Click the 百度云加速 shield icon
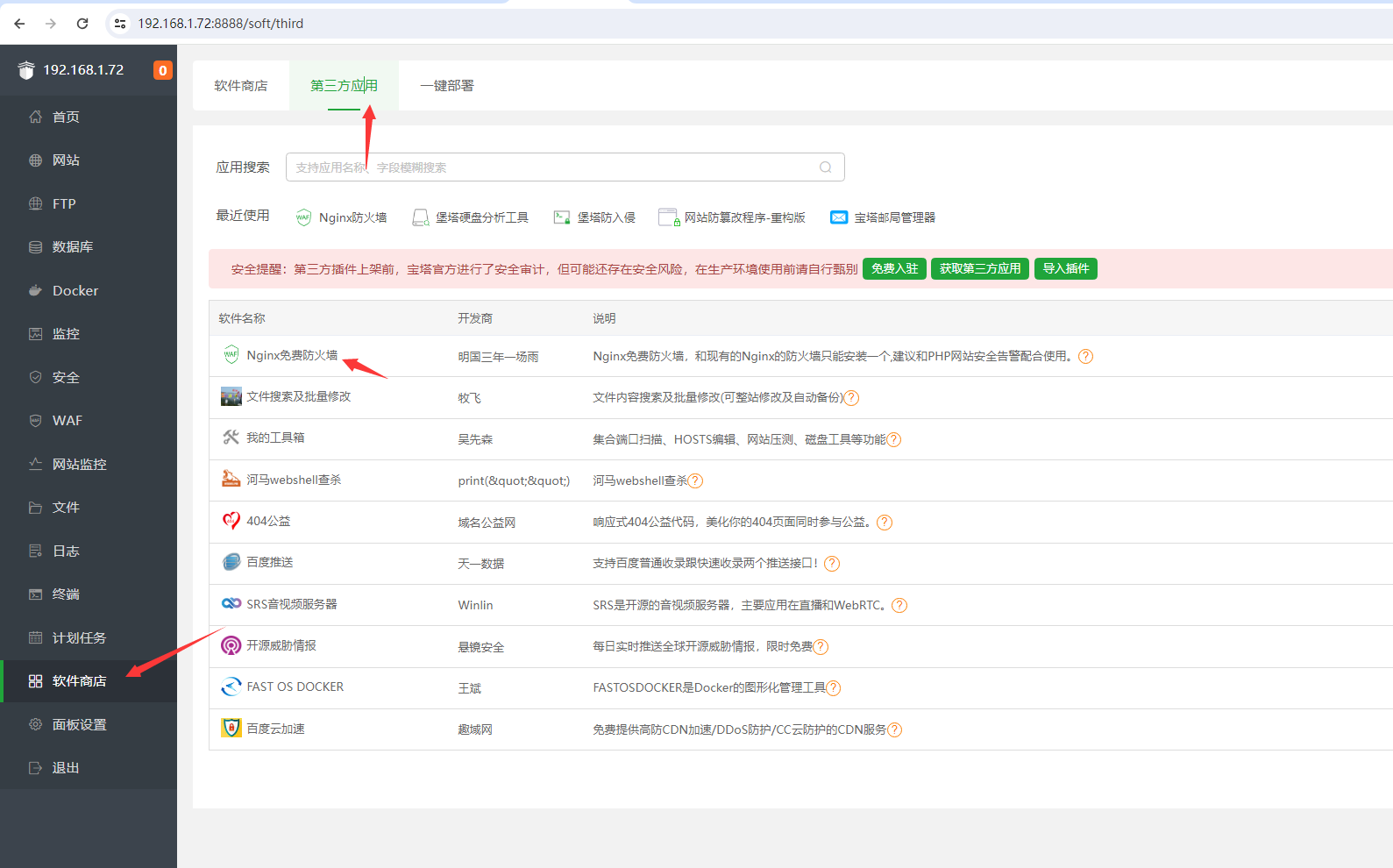Screen dimensions: 1393x868 click(x=231, y=728)
